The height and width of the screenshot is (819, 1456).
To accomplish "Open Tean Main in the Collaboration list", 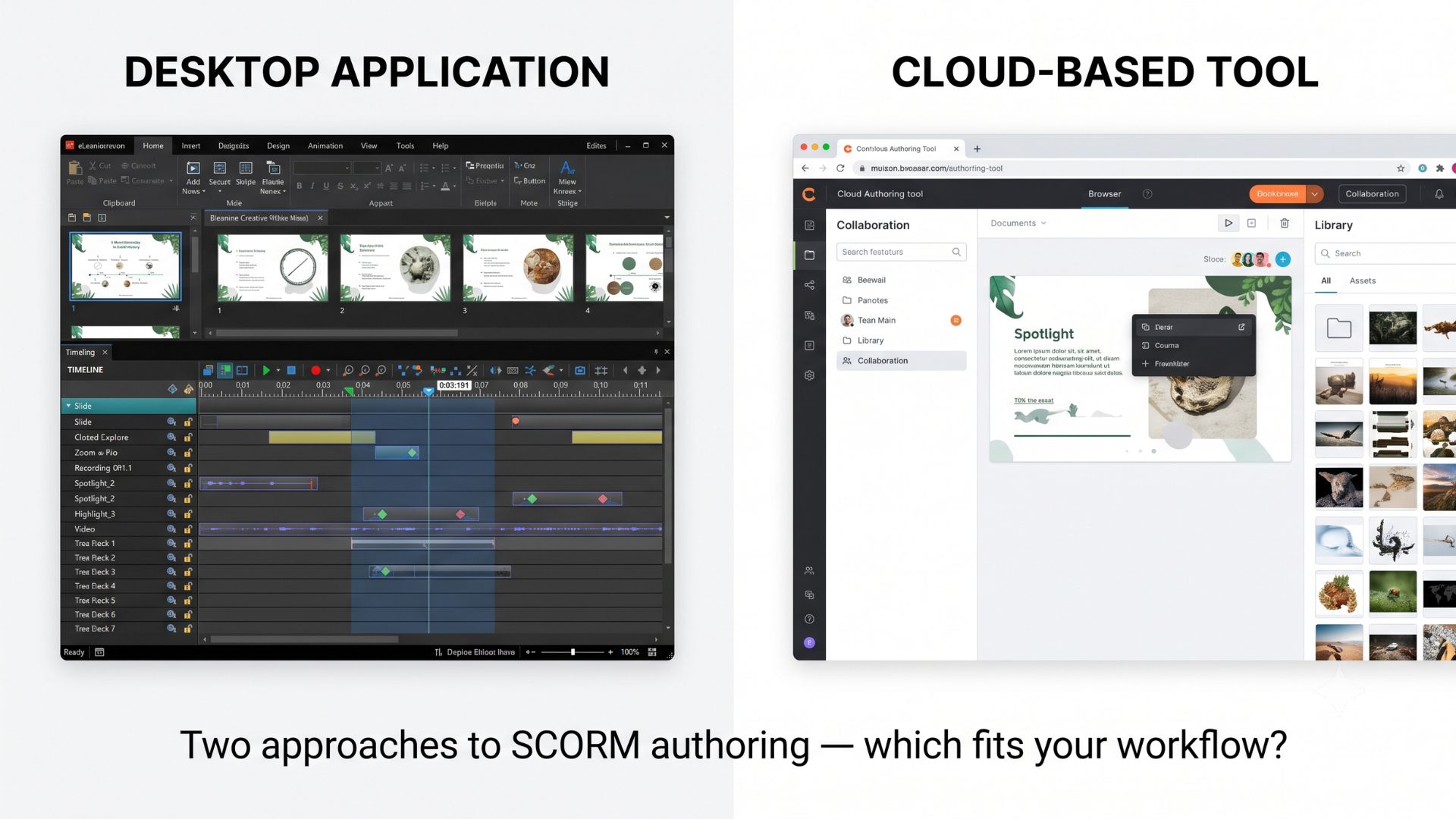I will click(x=901, y=321).
